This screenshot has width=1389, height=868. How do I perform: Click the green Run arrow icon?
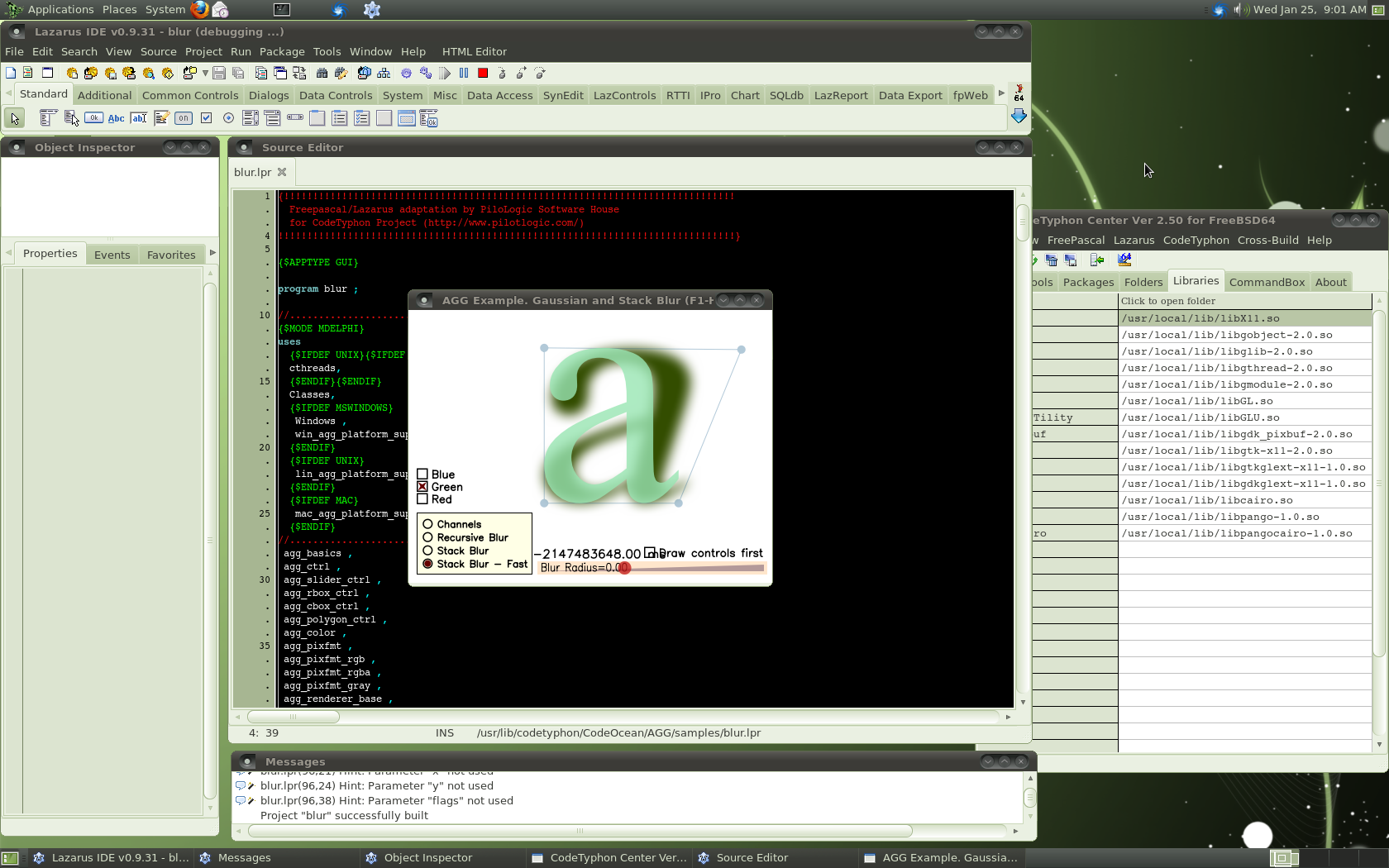[445, 73]
